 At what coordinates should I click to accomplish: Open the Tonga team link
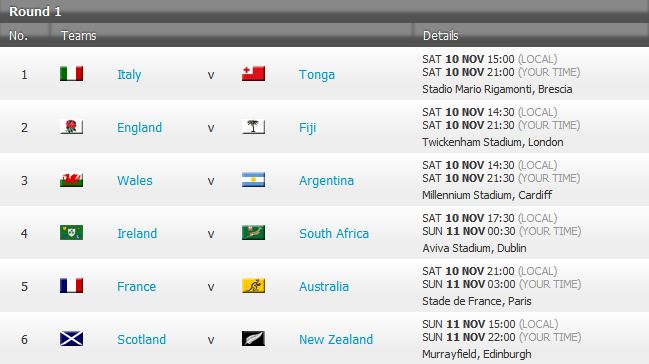tap(317, 75)
